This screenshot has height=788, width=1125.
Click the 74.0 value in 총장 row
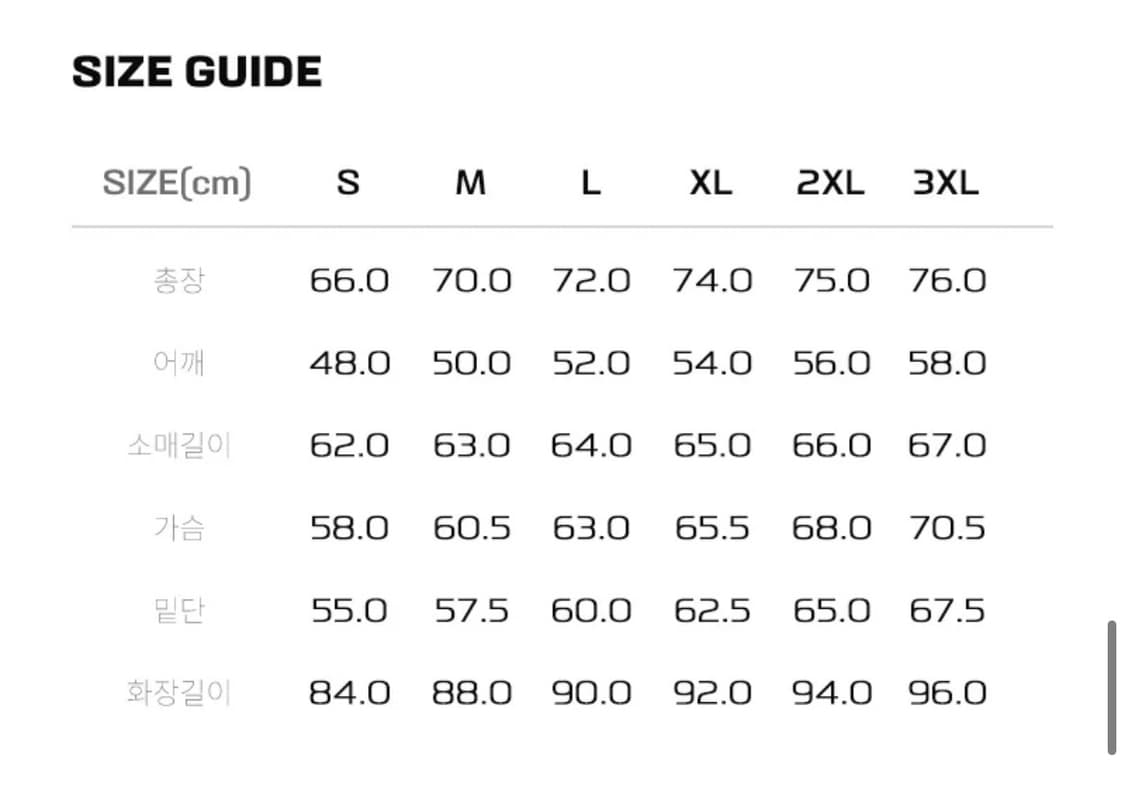pos(711,280)
